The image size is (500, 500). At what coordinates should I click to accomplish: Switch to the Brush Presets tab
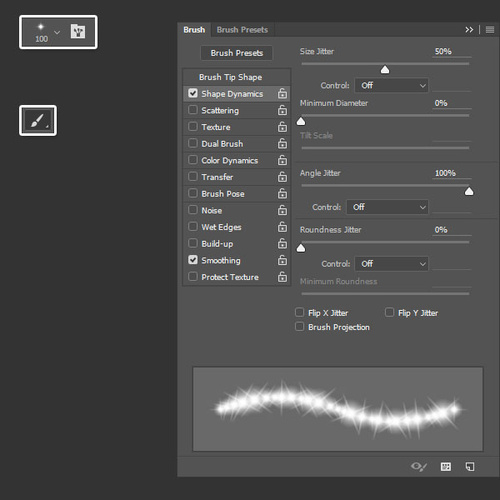pos(242,30)
